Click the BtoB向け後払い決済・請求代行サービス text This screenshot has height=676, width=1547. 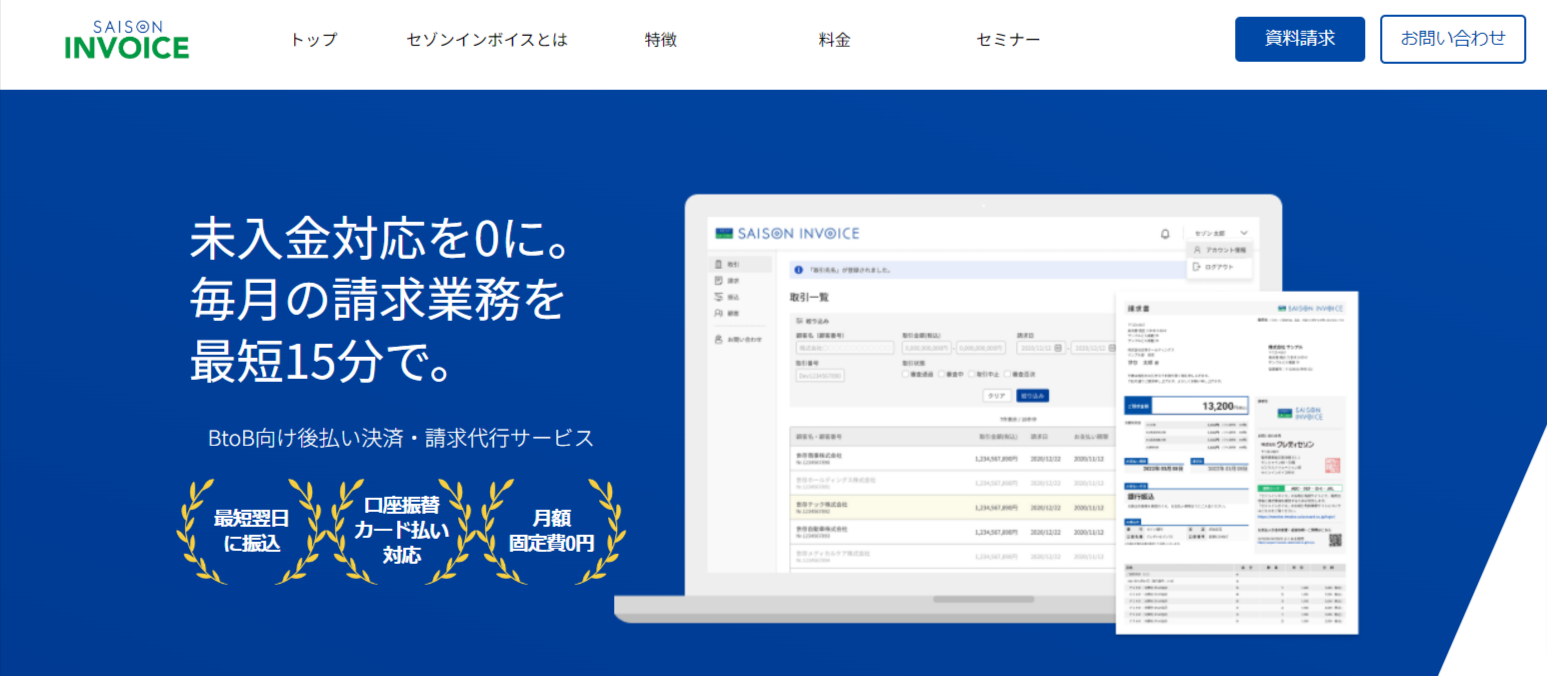point(401,438)
